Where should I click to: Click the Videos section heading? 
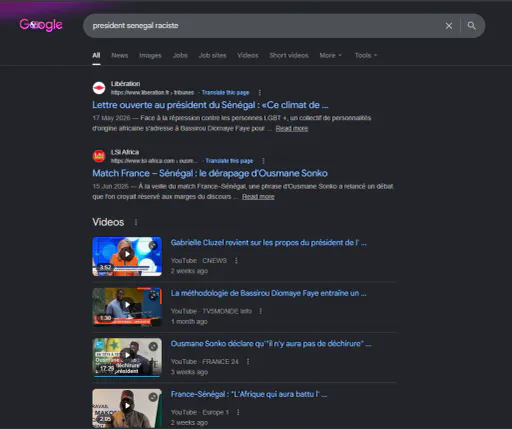coord(108,222)
